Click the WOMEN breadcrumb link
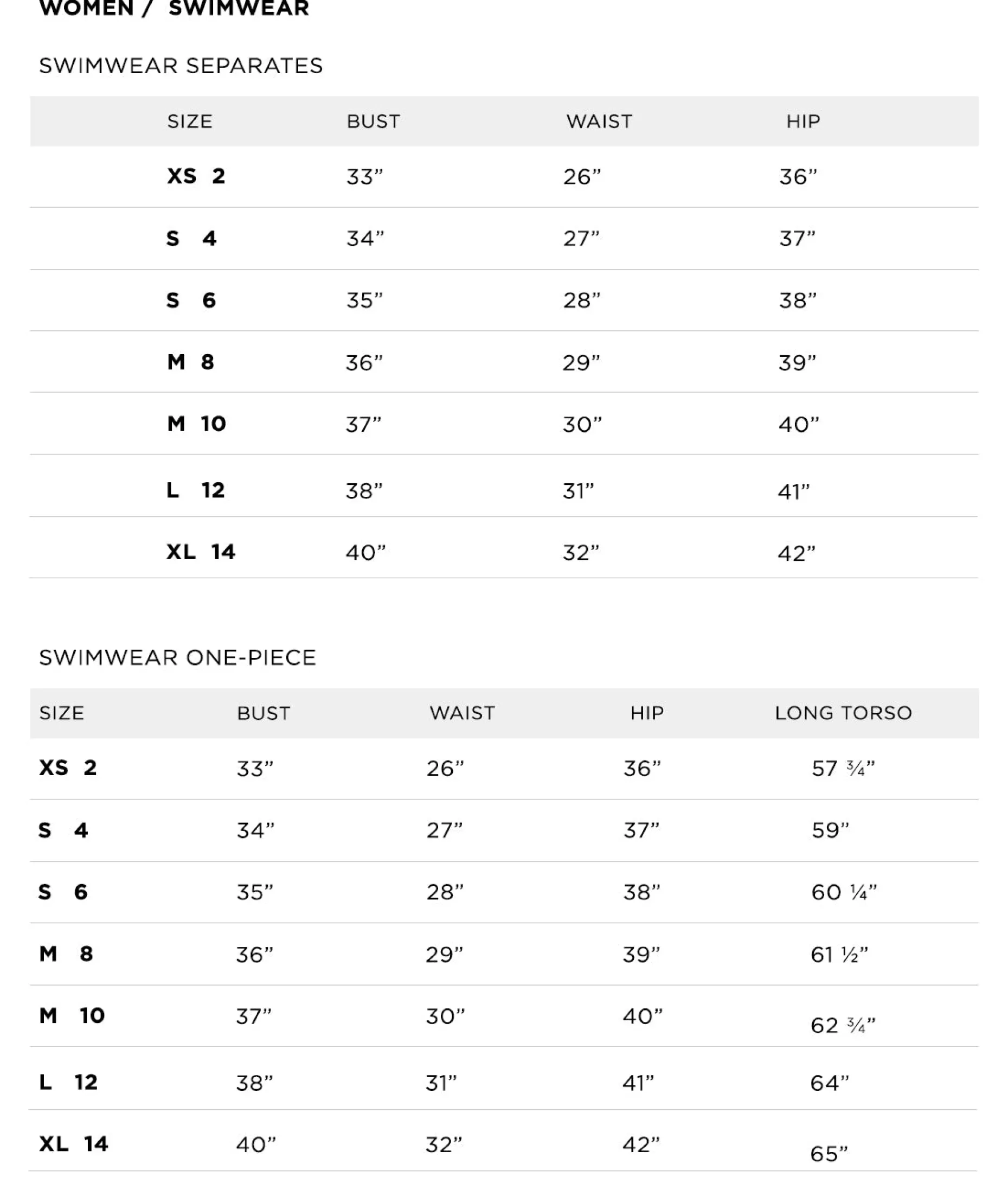This screenshot has height=1196, width=1008. tap(86, 8)
